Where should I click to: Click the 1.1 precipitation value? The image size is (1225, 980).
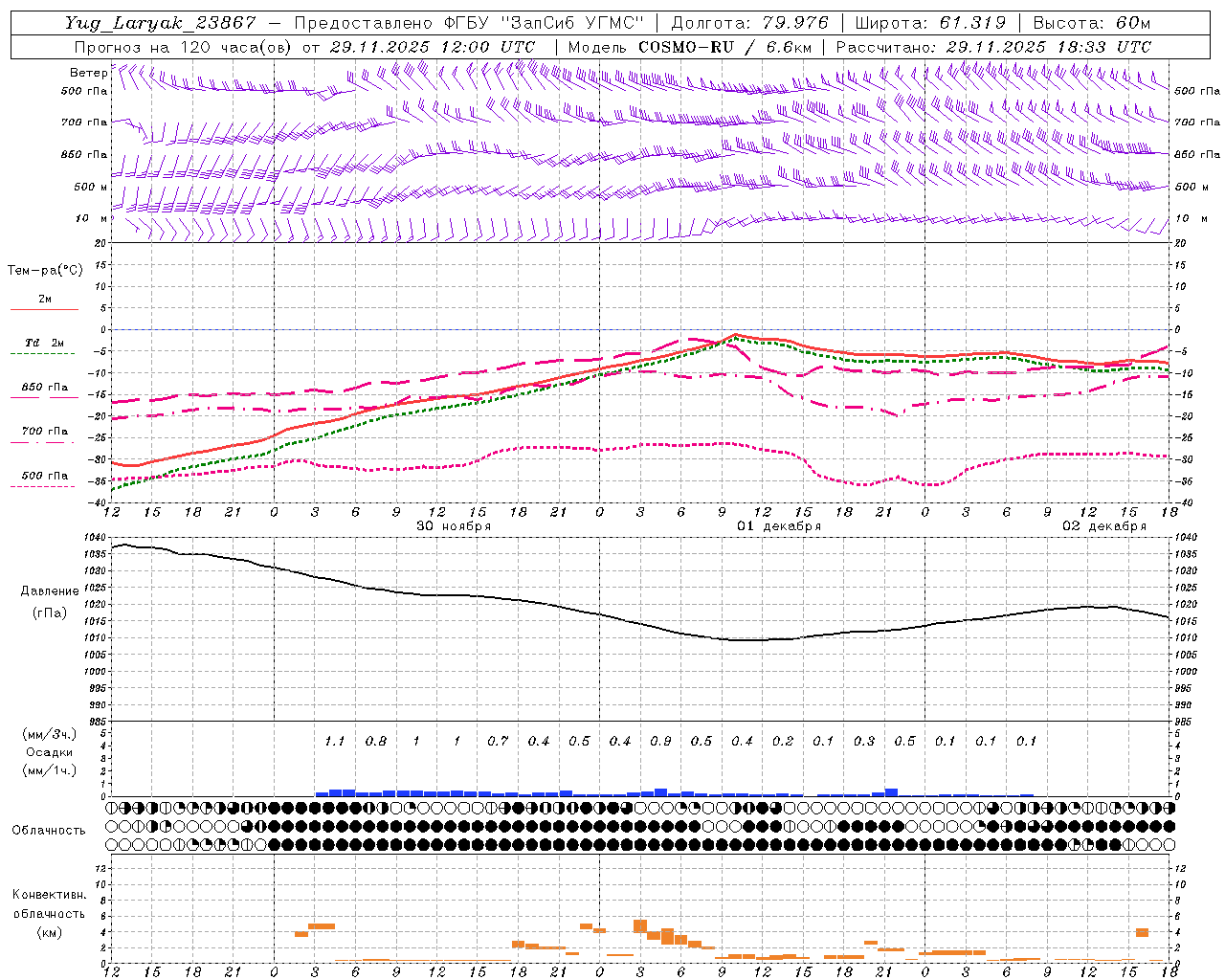pyautogui.click(x=334, y=742)
